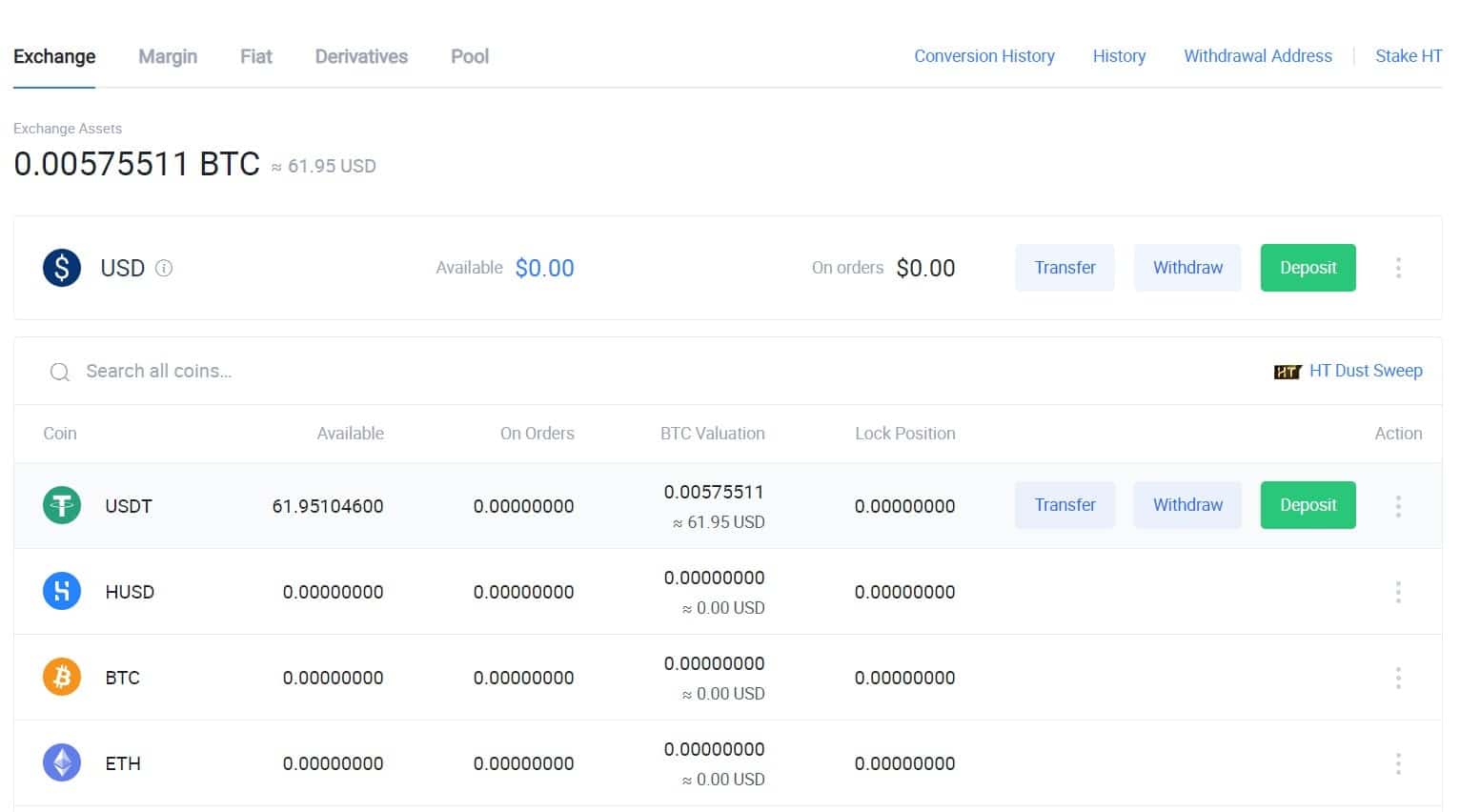This screenshot has height=812, width=1460.
Task: Switch to the Margin tab
Action: coord(167,56)
